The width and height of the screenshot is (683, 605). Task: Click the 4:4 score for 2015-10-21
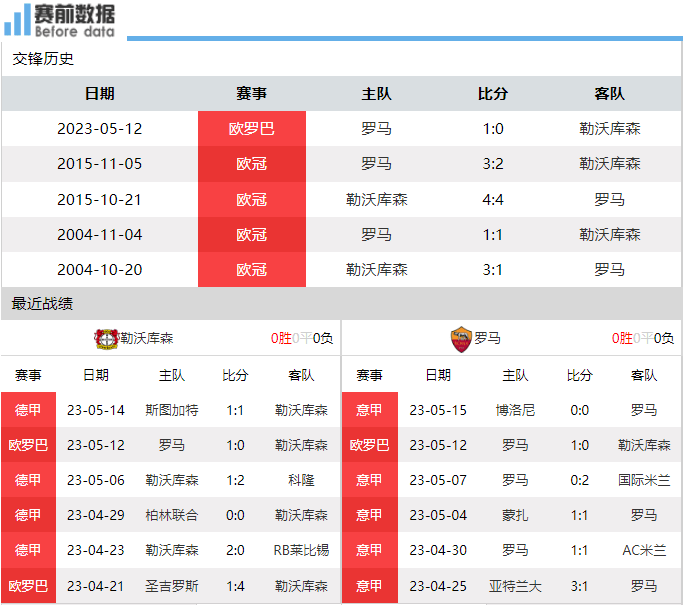coord(493,199)
